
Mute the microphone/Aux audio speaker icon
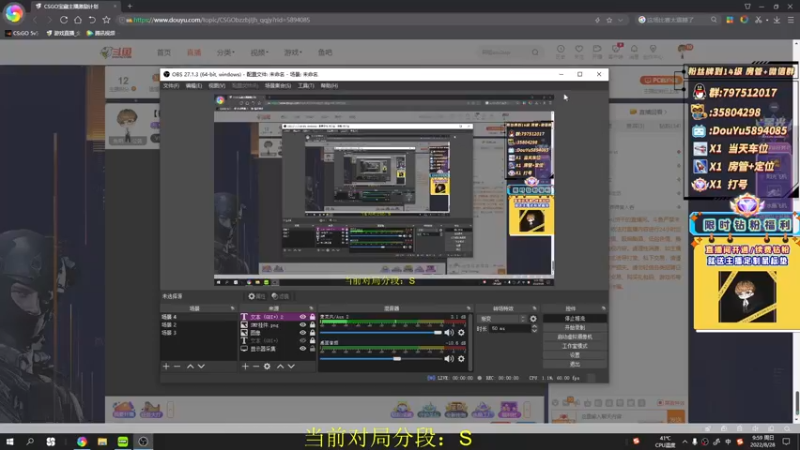(x=448, y=333)
